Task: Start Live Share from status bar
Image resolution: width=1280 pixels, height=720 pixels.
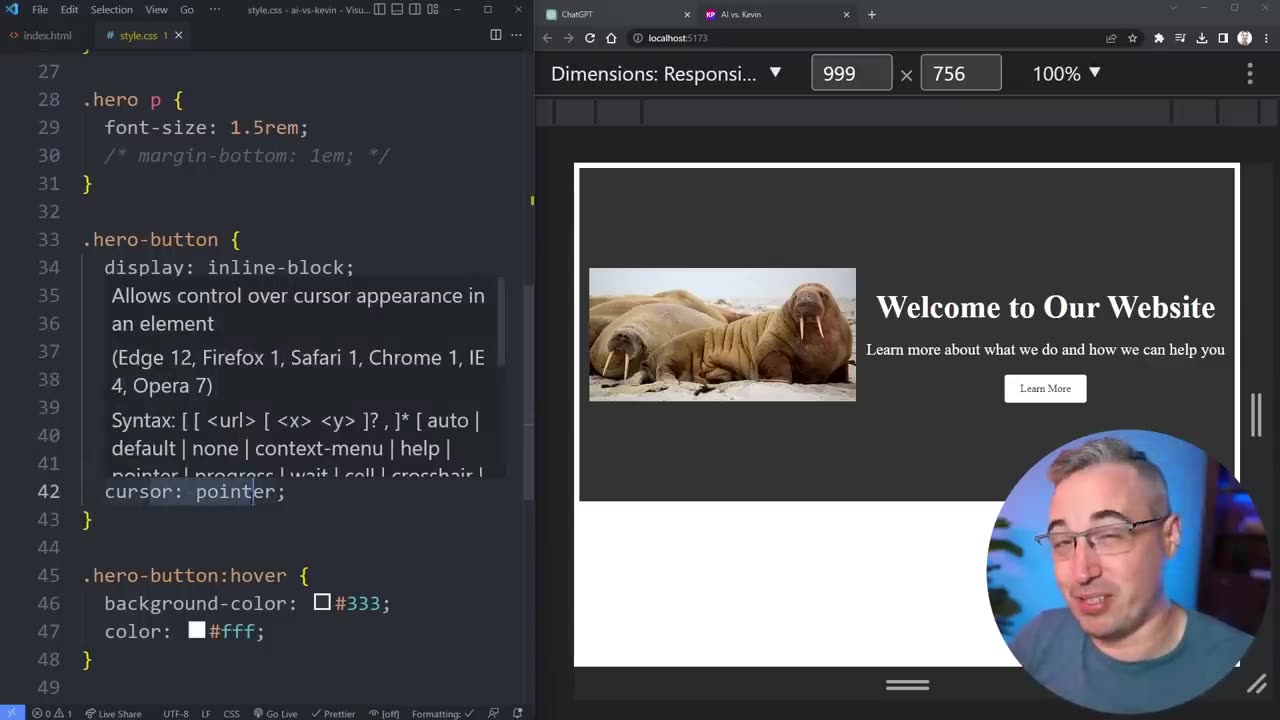Action: point(113,713)
